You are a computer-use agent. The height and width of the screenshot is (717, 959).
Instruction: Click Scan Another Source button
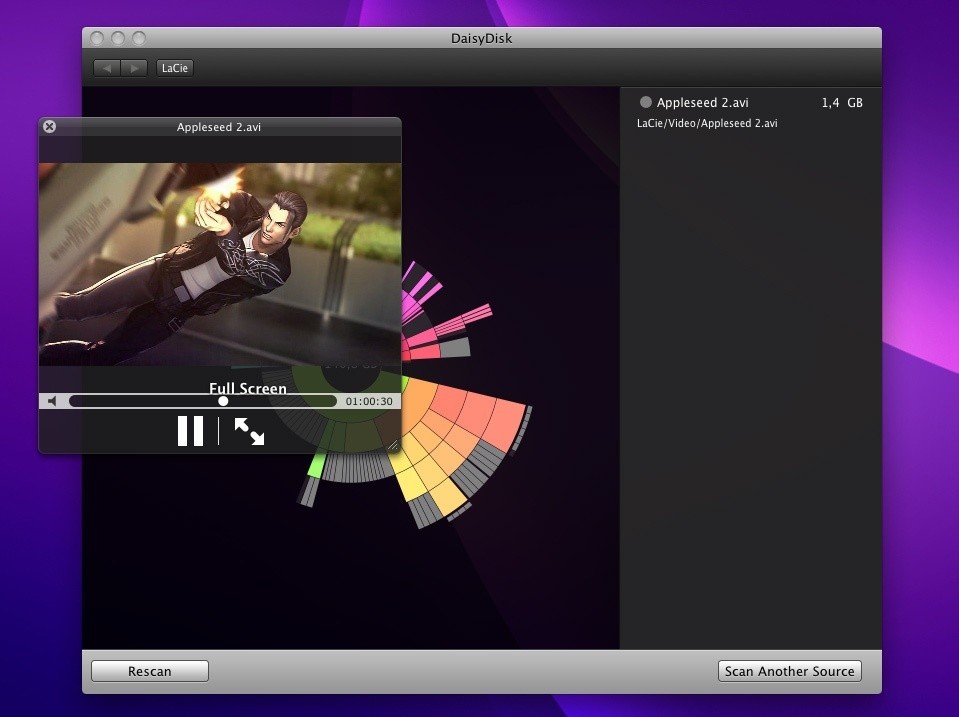point(790,671)
